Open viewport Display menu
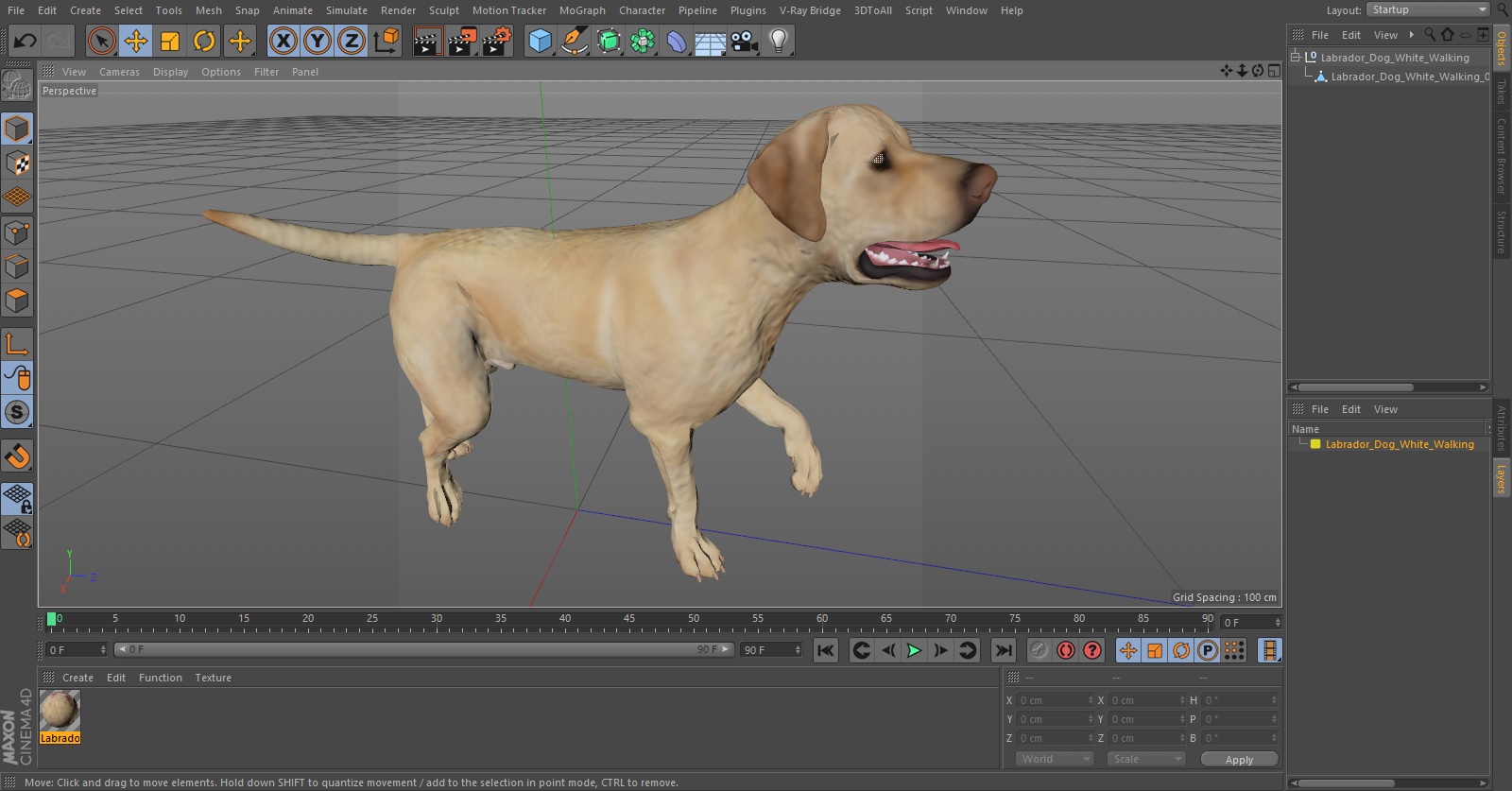This screenshot has height=791, width=1512. [170, 72]
